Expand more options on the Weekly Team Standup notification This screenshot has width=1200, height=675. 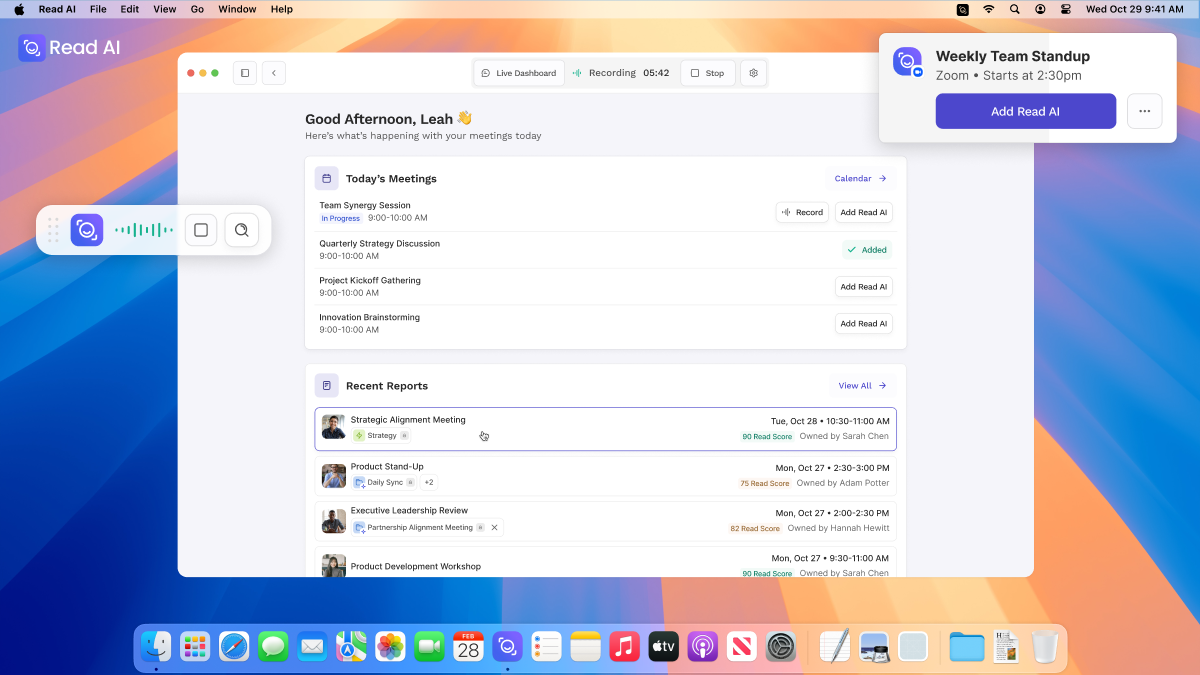1144,111
